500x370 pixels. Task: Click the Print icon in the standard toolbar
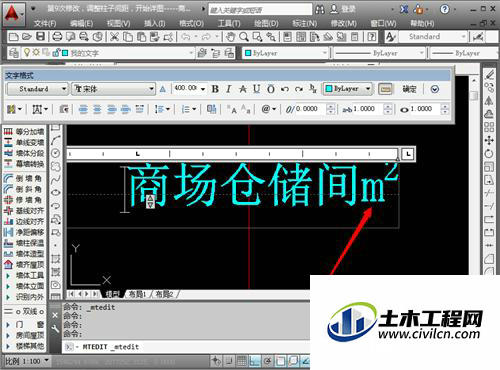[x=57, y=36]
